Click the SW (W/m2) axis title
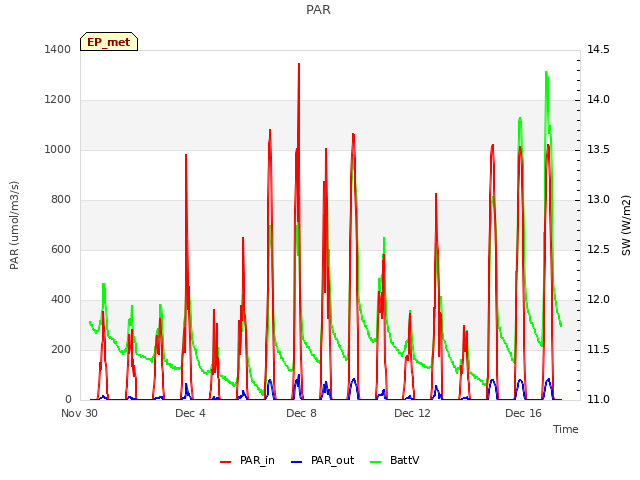Screen dimensions: 640x480 [x=626, y=225]
